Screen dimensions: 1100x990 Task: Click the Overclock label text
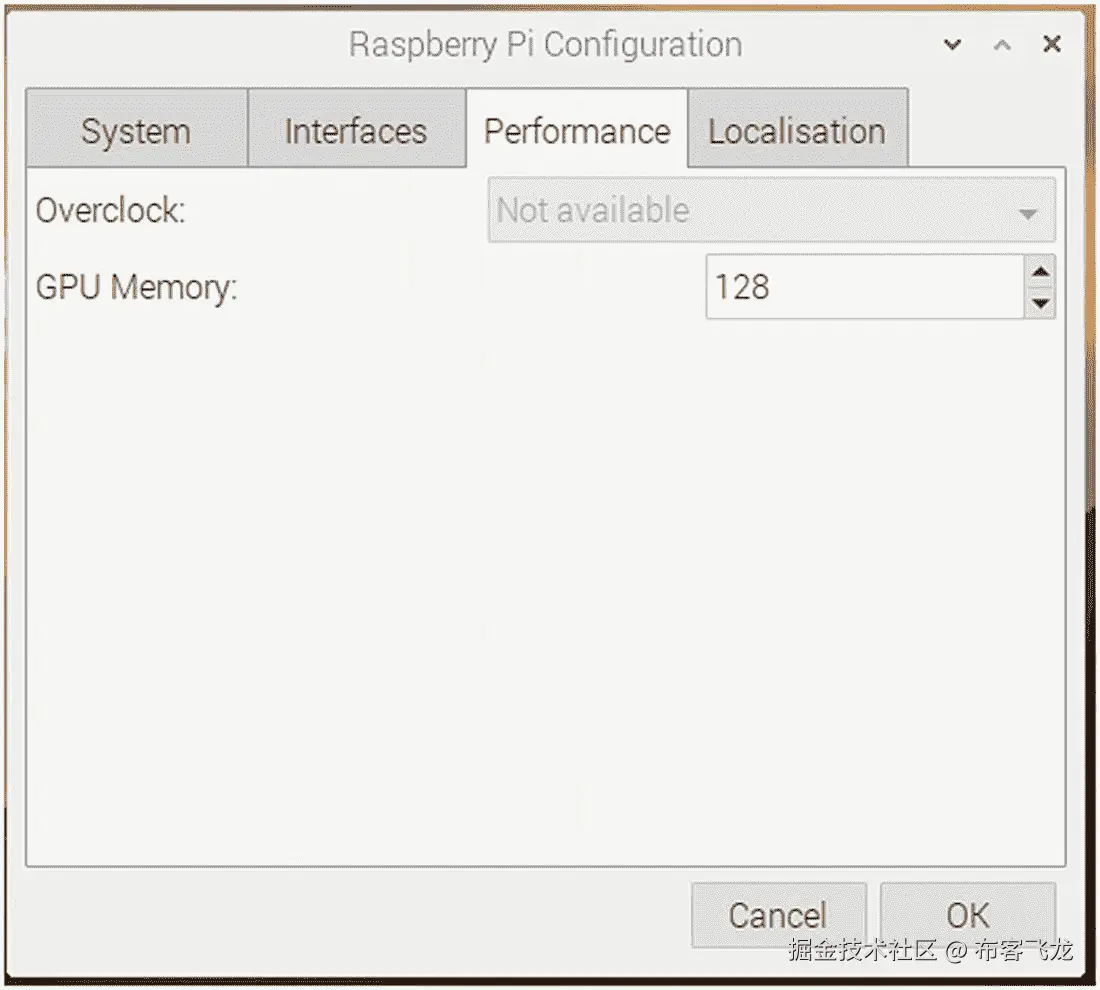111,210
